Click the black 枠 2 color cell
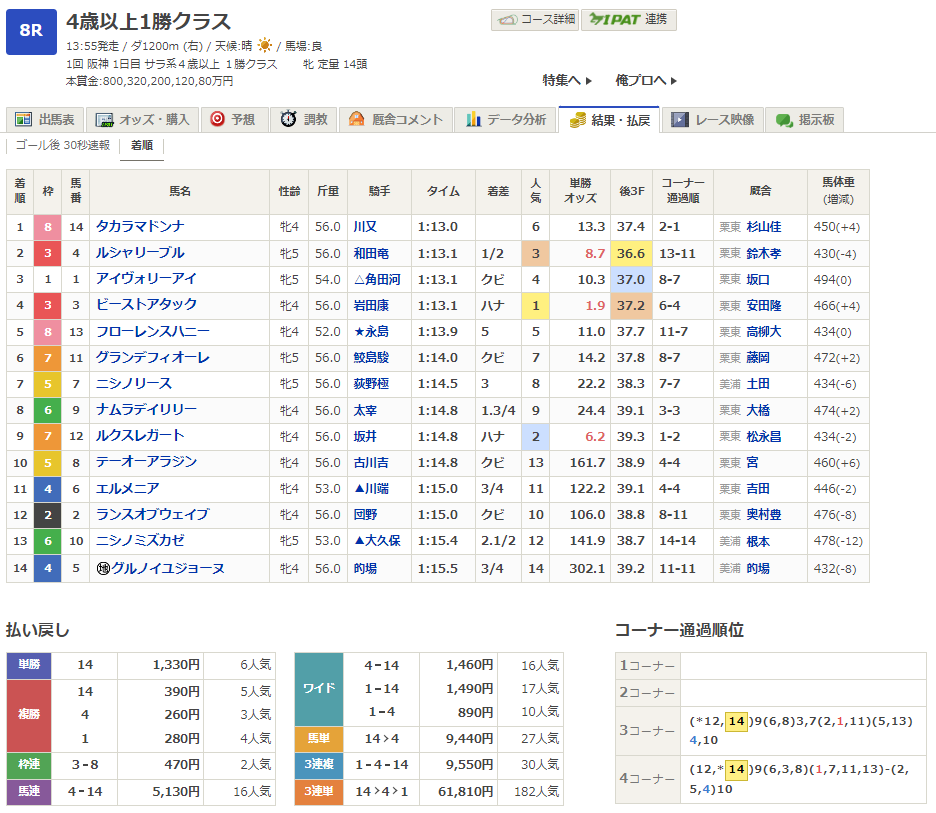Screen dimensions: 936x813 (x=47, y=514)
